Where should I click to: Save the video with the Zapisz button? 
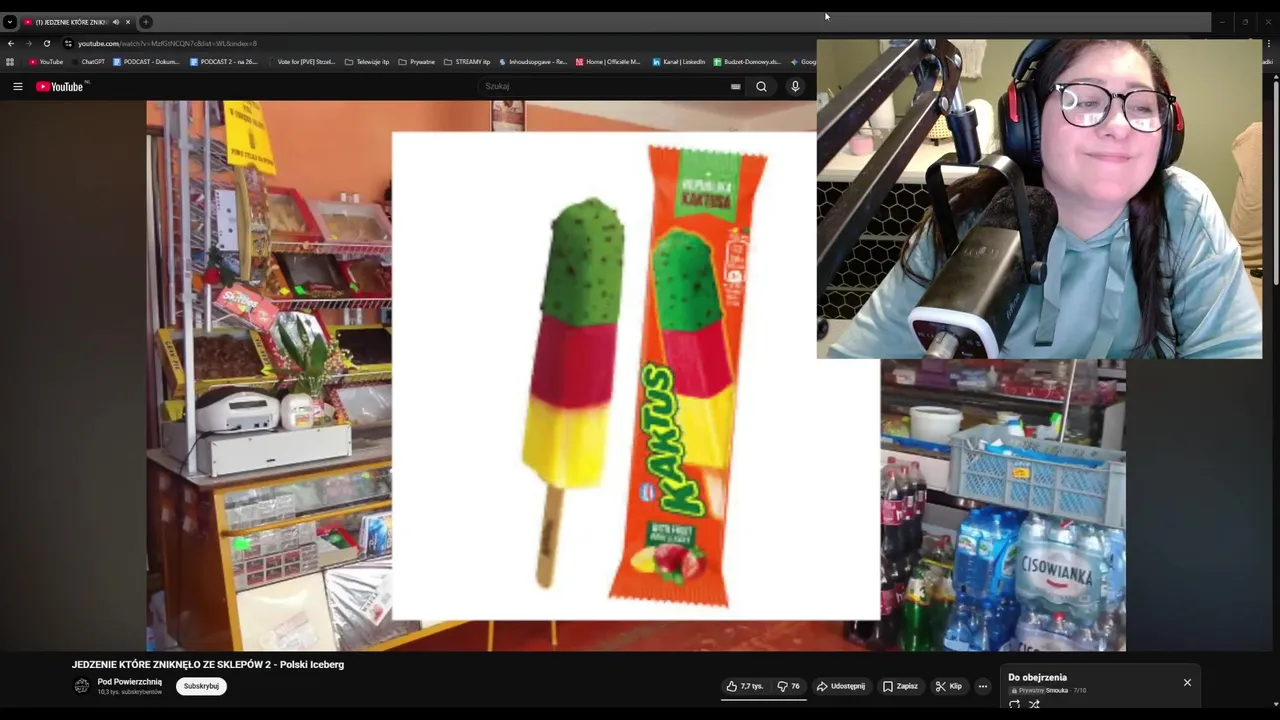(900, 686)
